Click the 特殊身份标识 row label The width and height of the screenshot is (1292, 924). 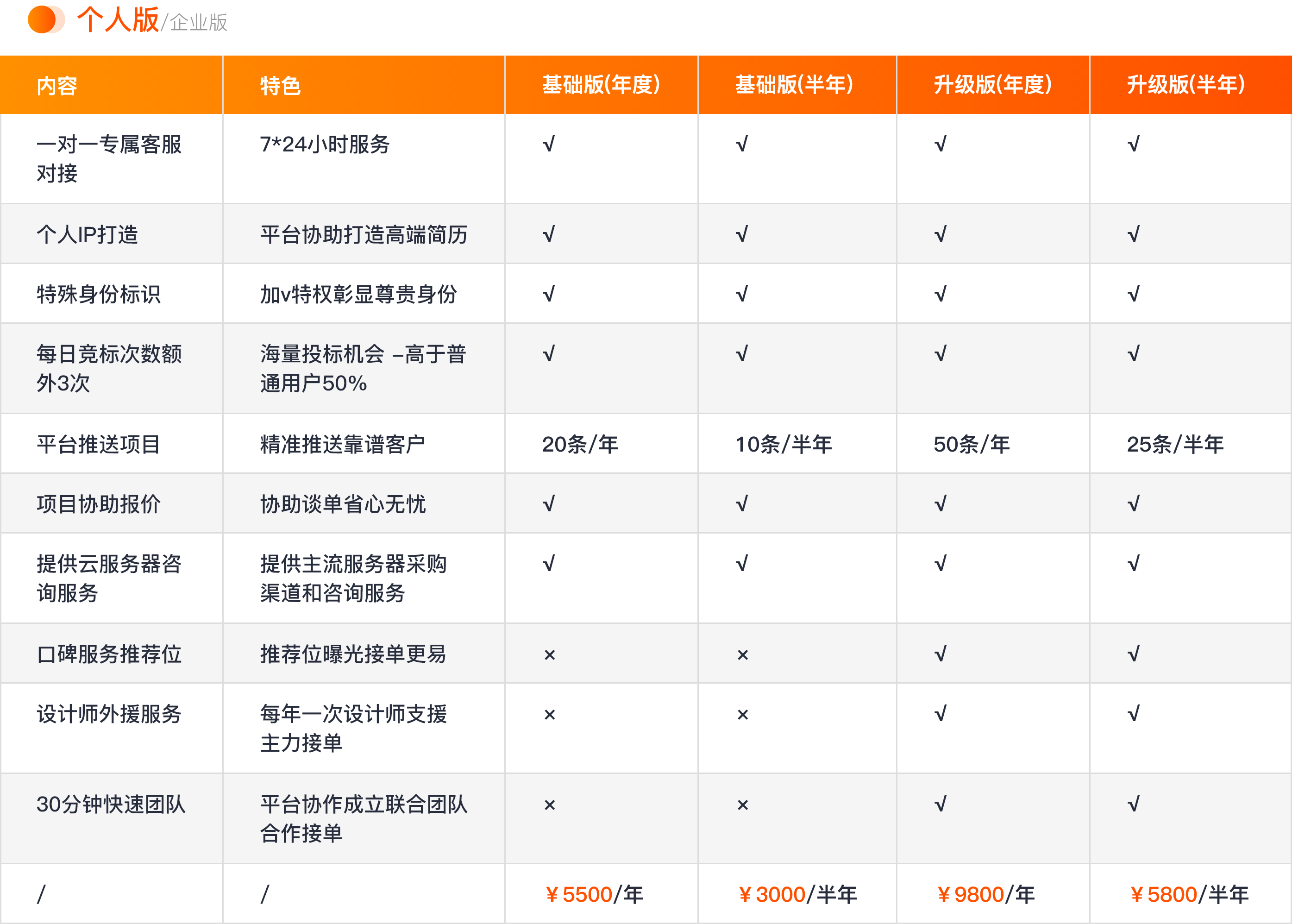tap(99, 294)
